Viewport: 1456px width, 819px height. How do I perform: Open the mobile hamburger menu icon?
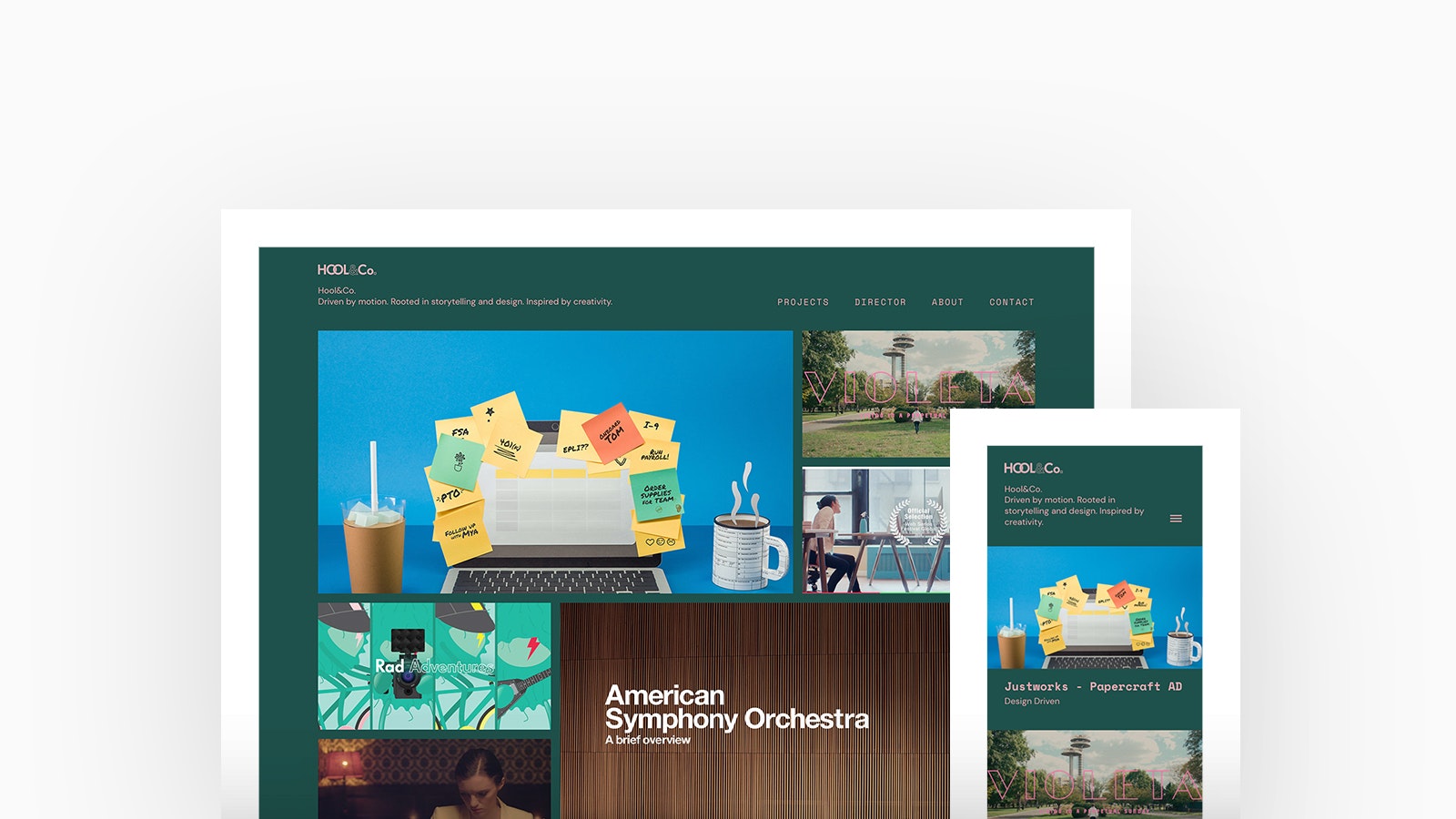(x=1176, y=519)
